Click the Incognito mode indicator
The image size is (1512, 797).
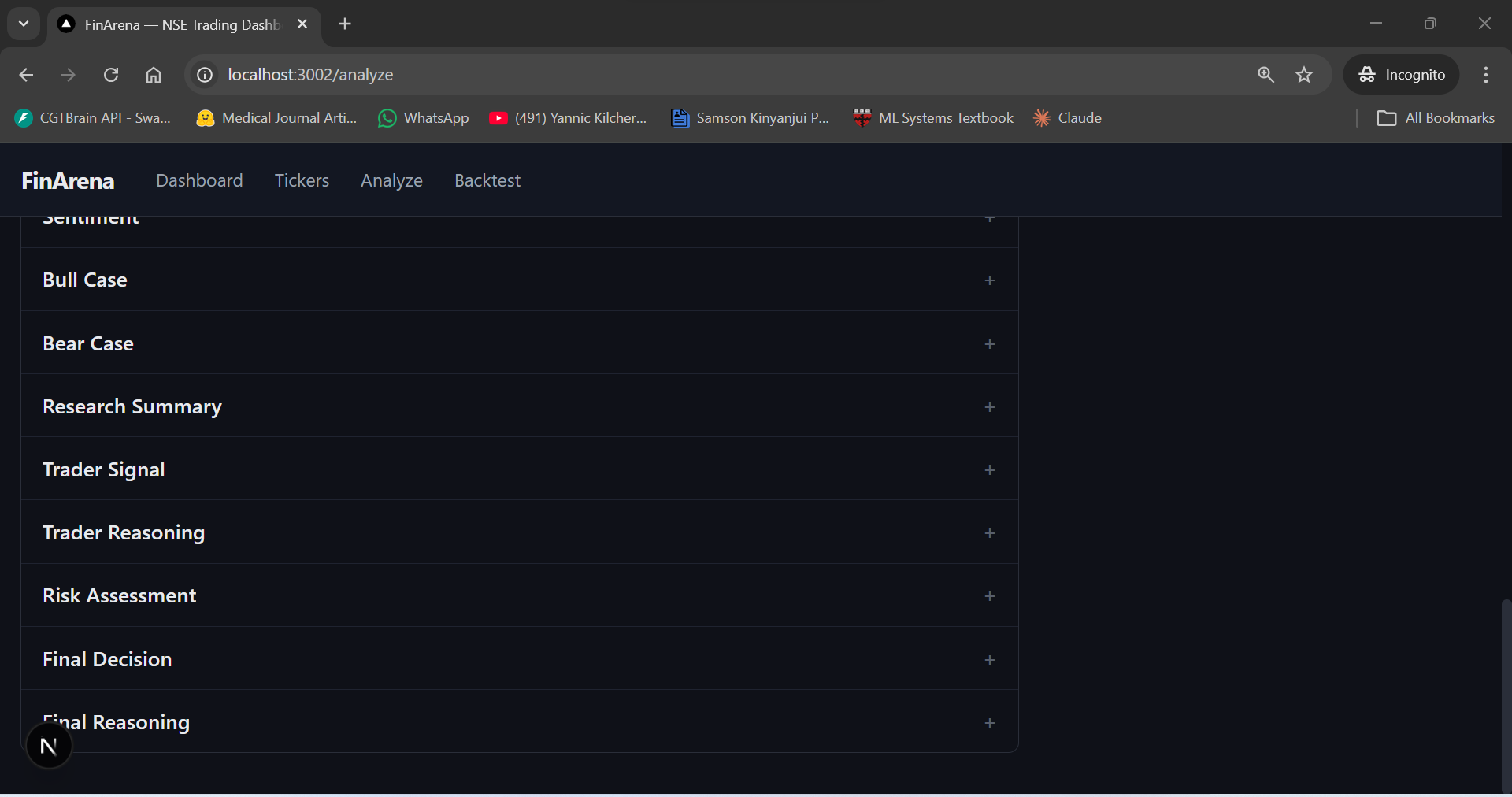pos(1403,75)
